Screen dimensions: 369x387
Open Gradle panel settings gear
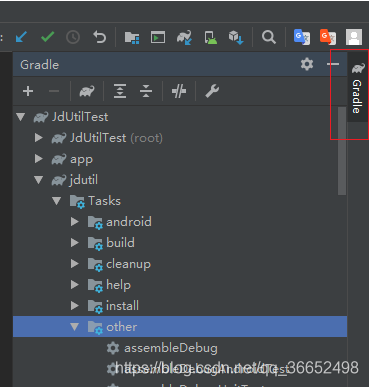click(x=307, y=64)
